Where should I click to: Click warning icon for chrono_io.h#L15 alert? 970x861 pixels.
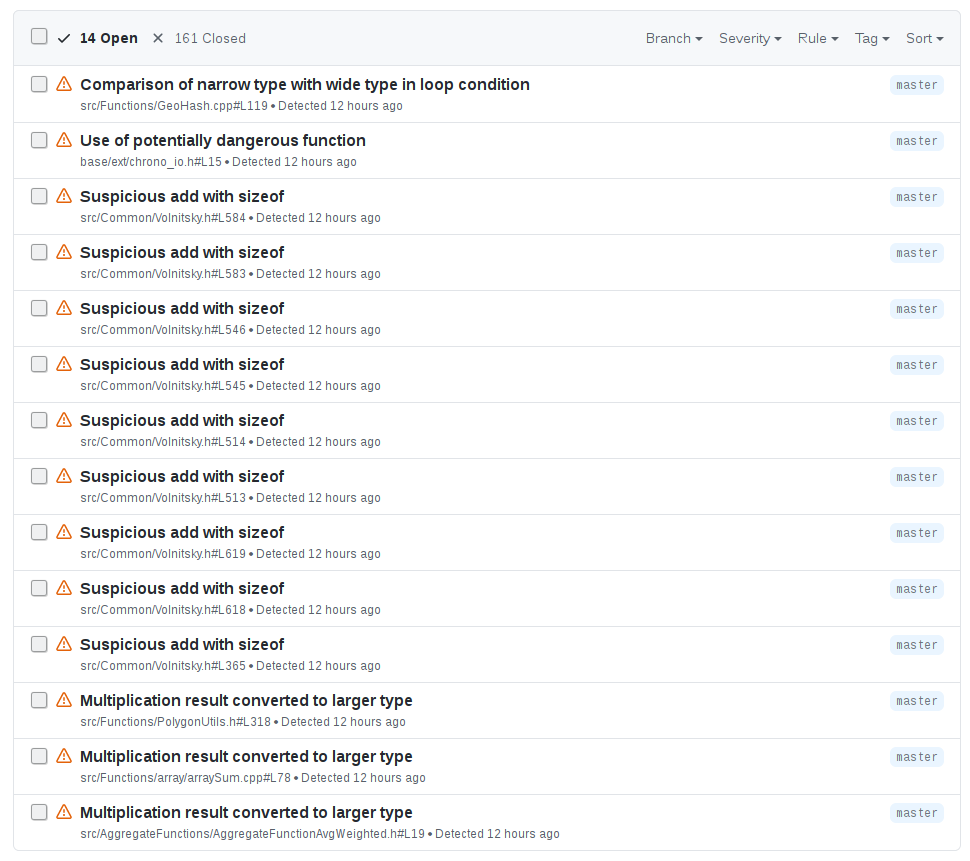(x=64, y=140)
